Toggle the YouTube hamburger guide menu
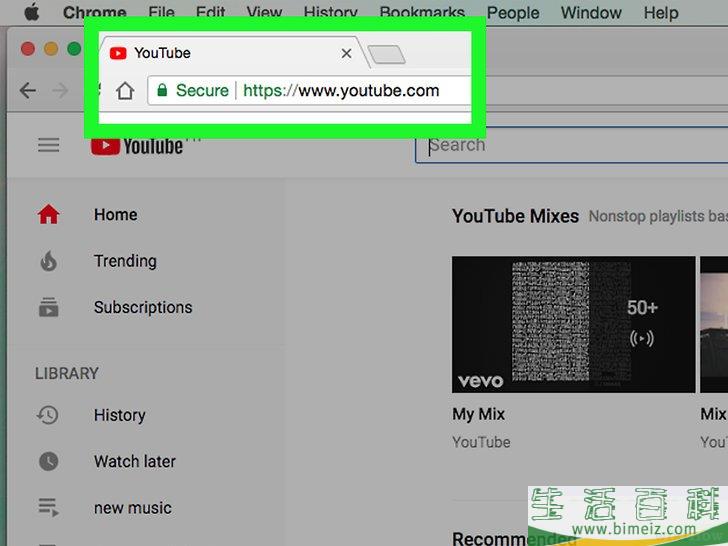Image resolution: width=728 pixels, height=546 pixels. tap(49, 145)
